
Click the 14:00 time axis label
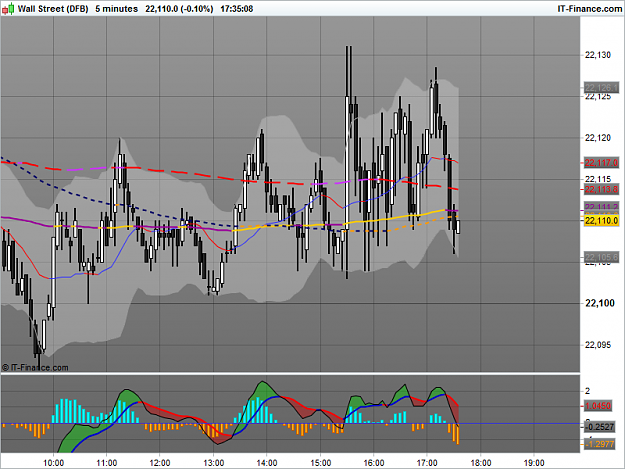coord(267,463)
